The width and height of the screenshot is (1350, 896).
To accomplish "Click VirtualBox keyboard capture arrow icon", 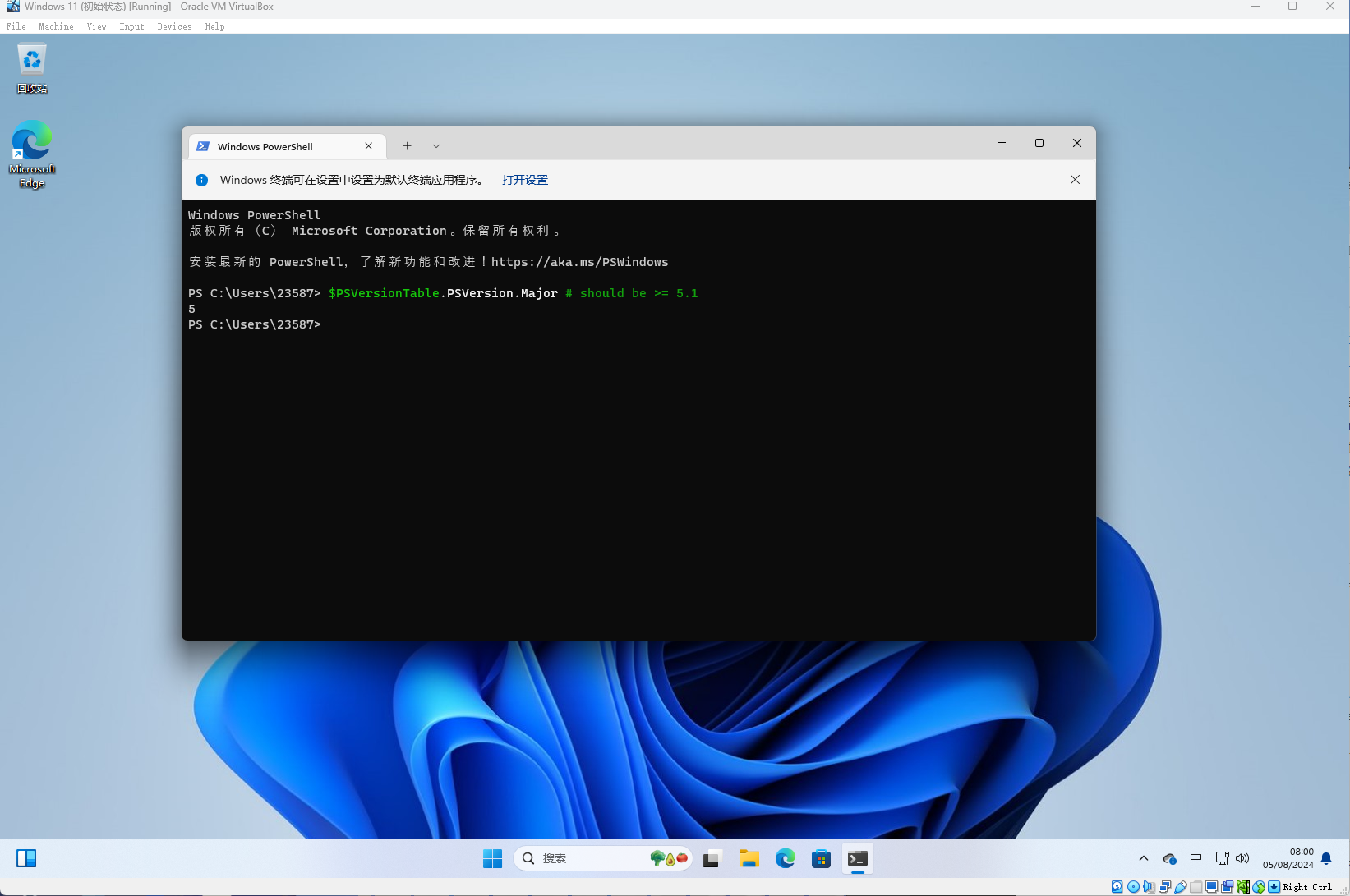I will [1274, 887].
